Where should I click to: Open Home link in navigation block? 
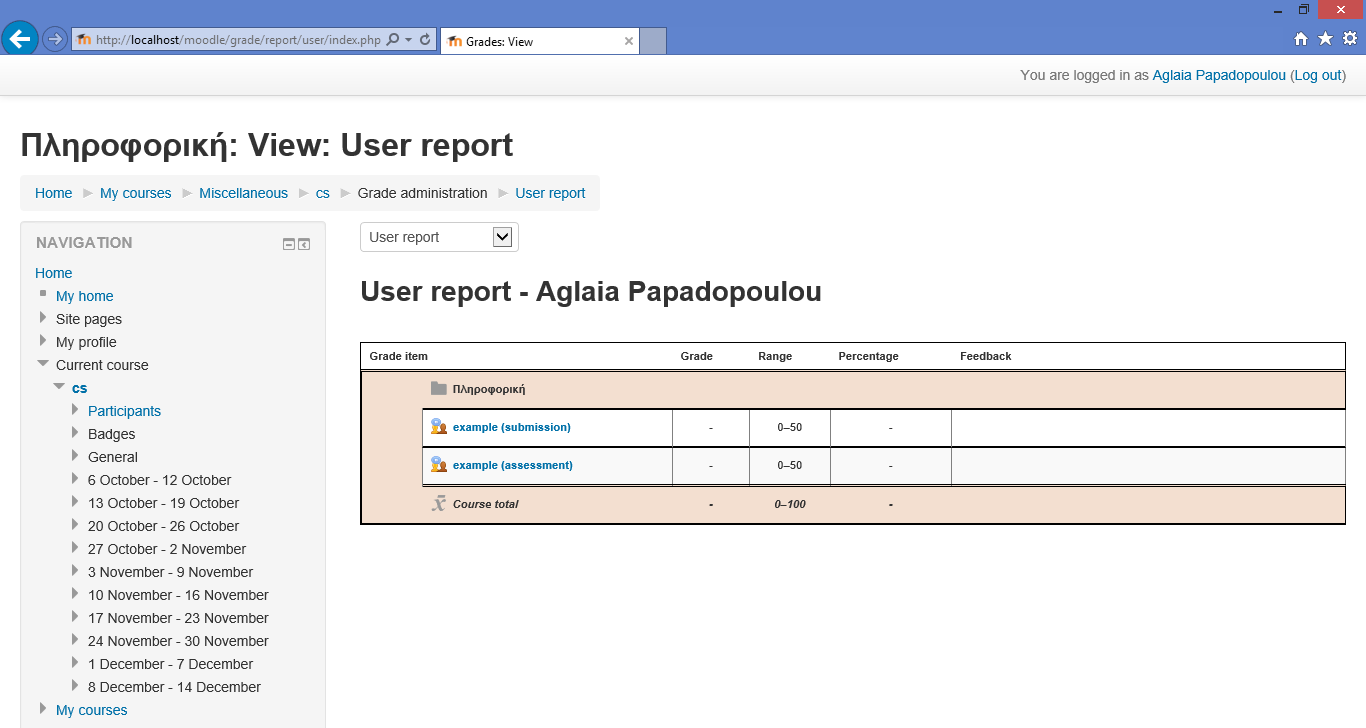(x=53, y=273)
